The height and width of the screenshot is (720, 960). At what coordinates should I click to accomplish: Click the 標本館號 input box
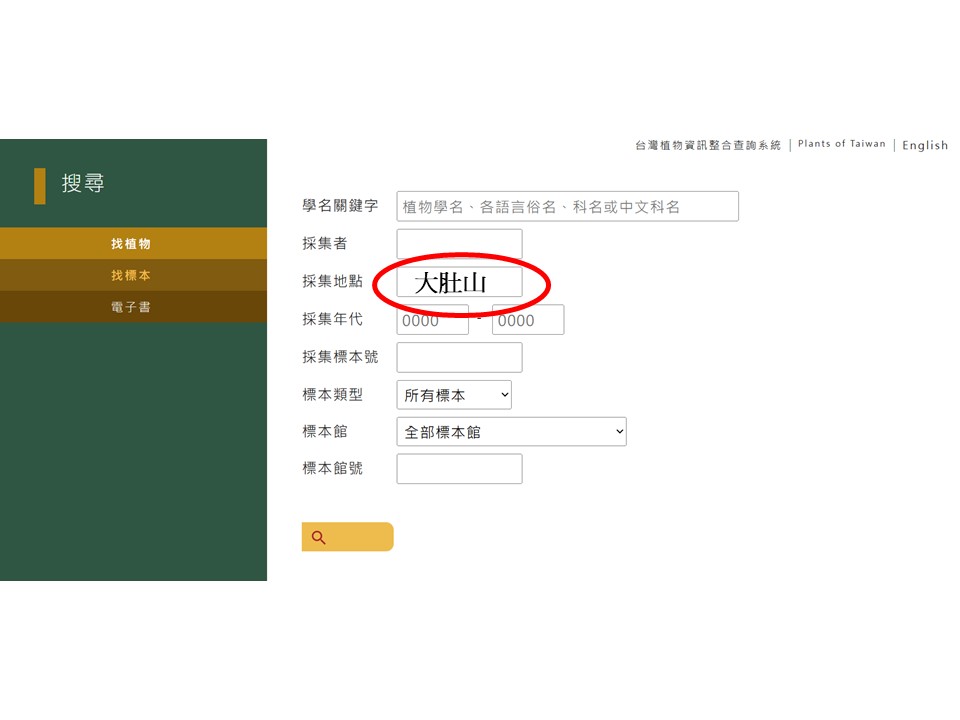pos(459,469)
